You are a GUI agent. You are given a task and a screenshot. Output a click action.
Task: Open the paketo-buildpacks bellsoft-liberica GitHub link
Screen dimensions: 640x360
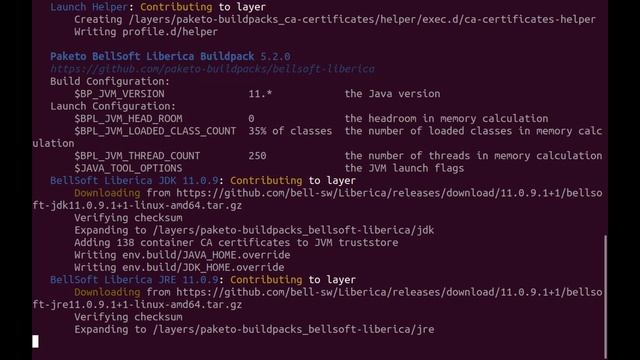[212, 69]
